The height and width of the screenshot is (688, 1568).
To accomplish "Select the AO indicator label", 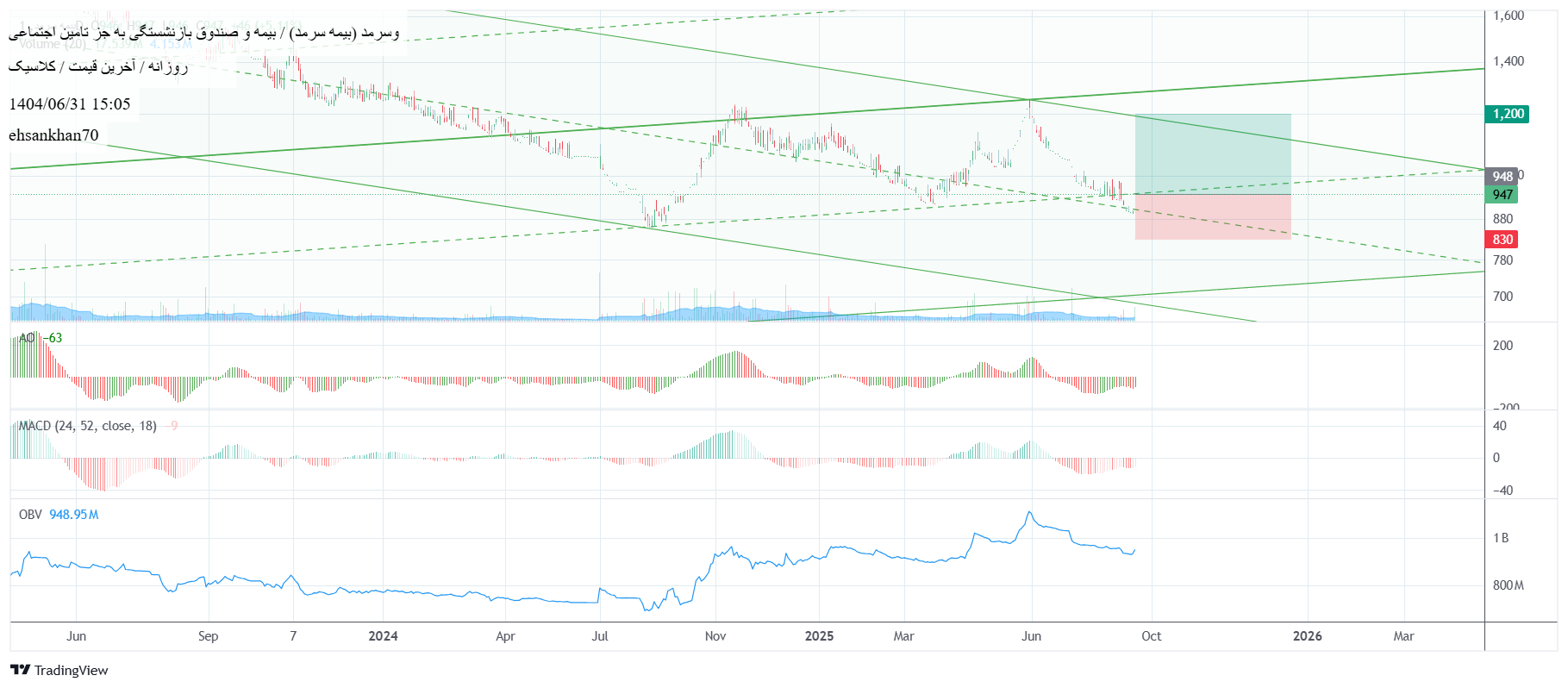I will point(27,338).
